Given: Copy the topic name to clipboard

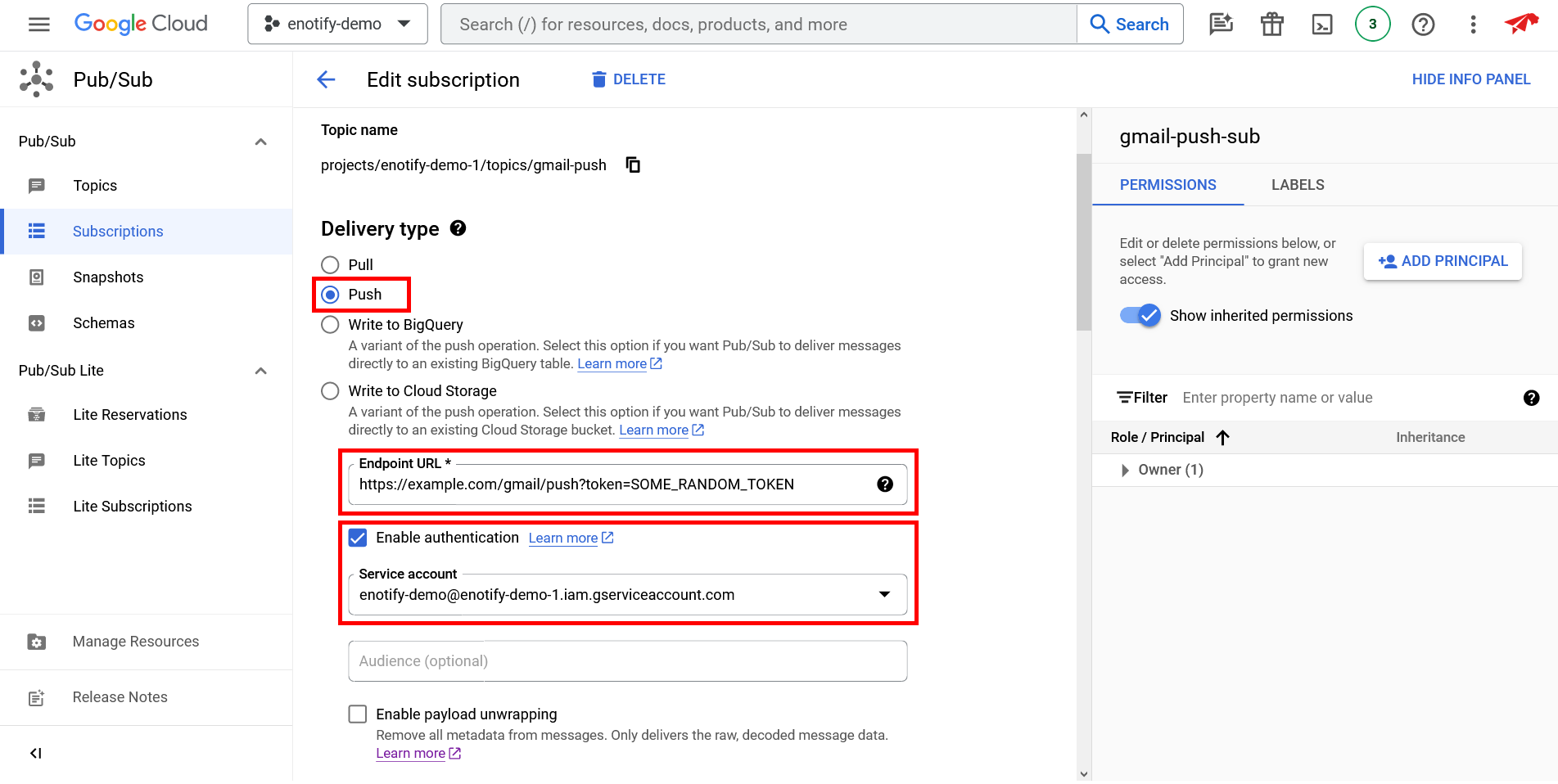Looking at the screenshot, I should pyautogui.click(x=633, y=165).
